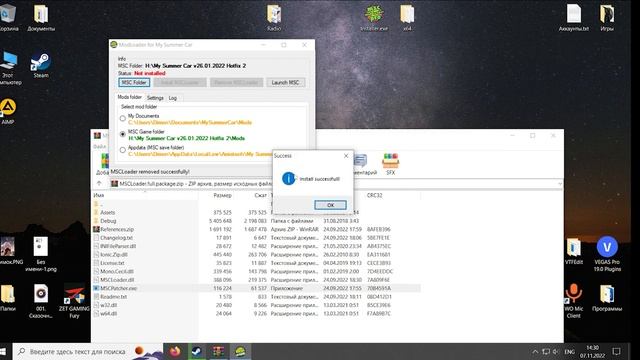Open the Steam desktop shortcut
The width and height of the screenshot is (640, 360).
(x=41, y=65)
